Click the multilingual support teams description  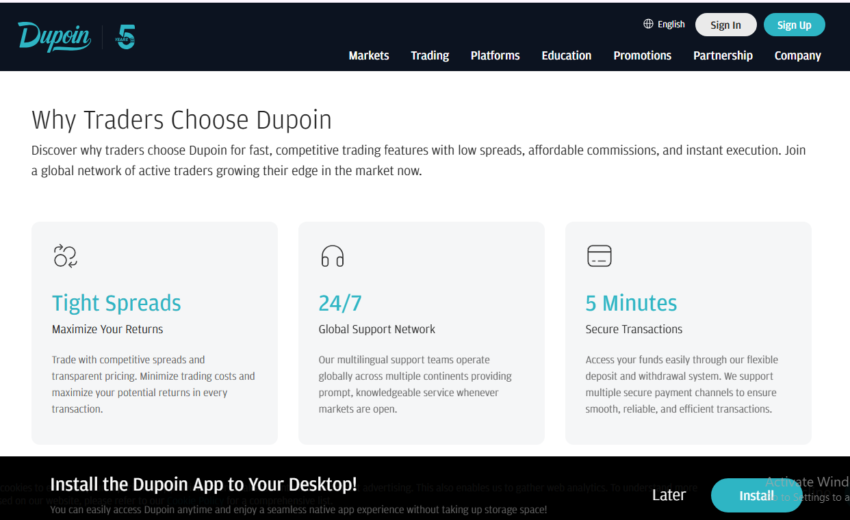point(415,384)
